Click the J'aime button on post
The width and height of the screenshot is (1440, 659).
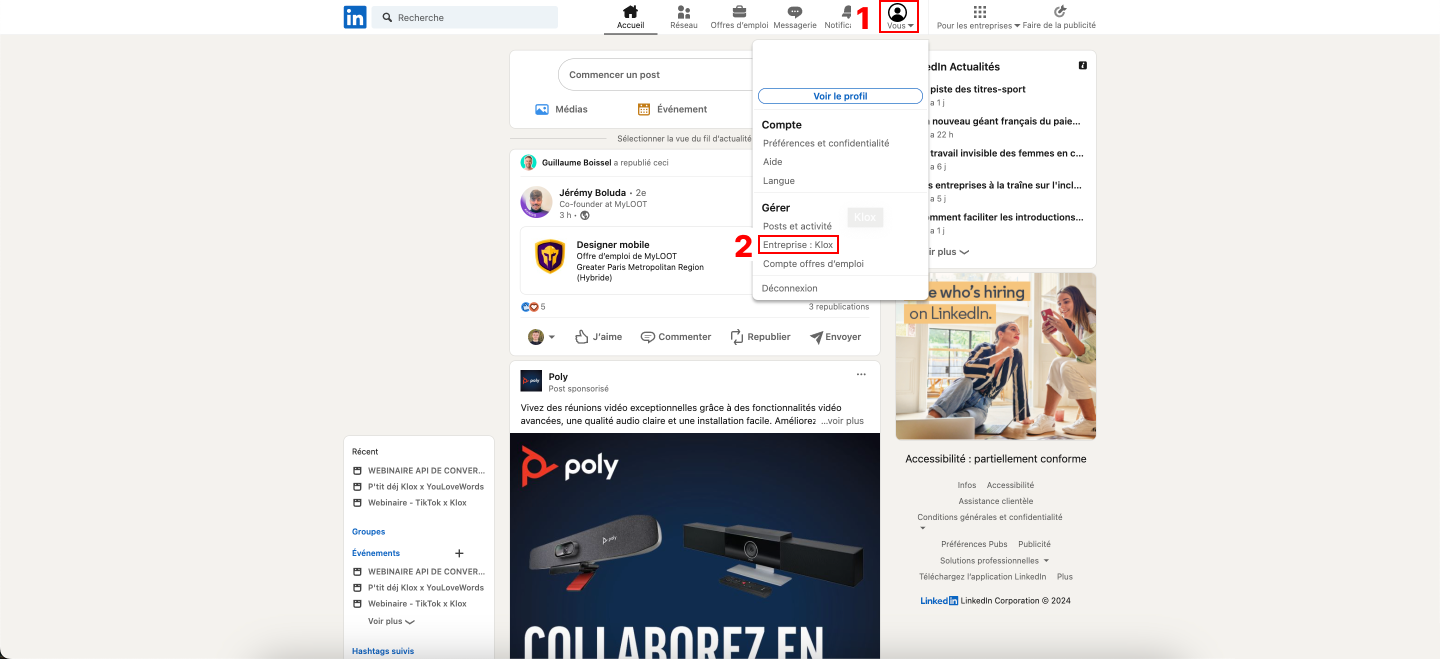598,337
